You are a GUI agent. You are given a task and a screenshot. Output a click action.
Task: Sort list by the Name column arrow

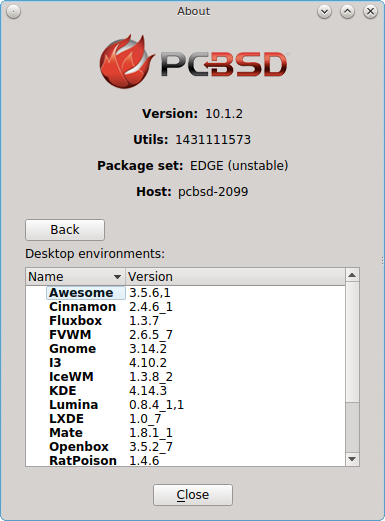coord(117,277)
